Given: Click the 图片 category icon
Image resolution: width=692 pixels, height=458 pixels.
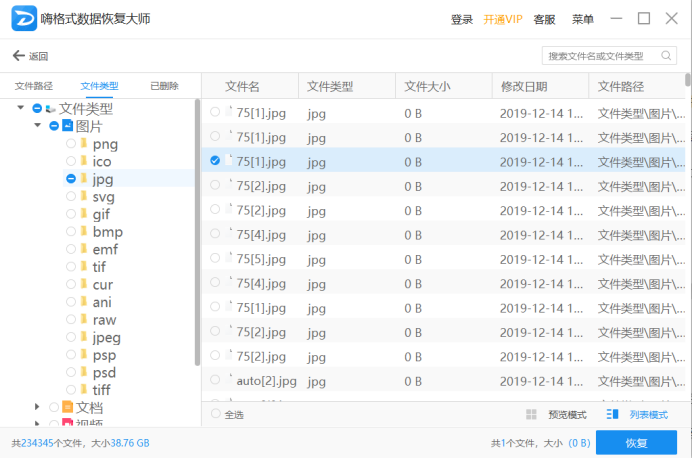Looking at the screenshot, I should point(67,125).
